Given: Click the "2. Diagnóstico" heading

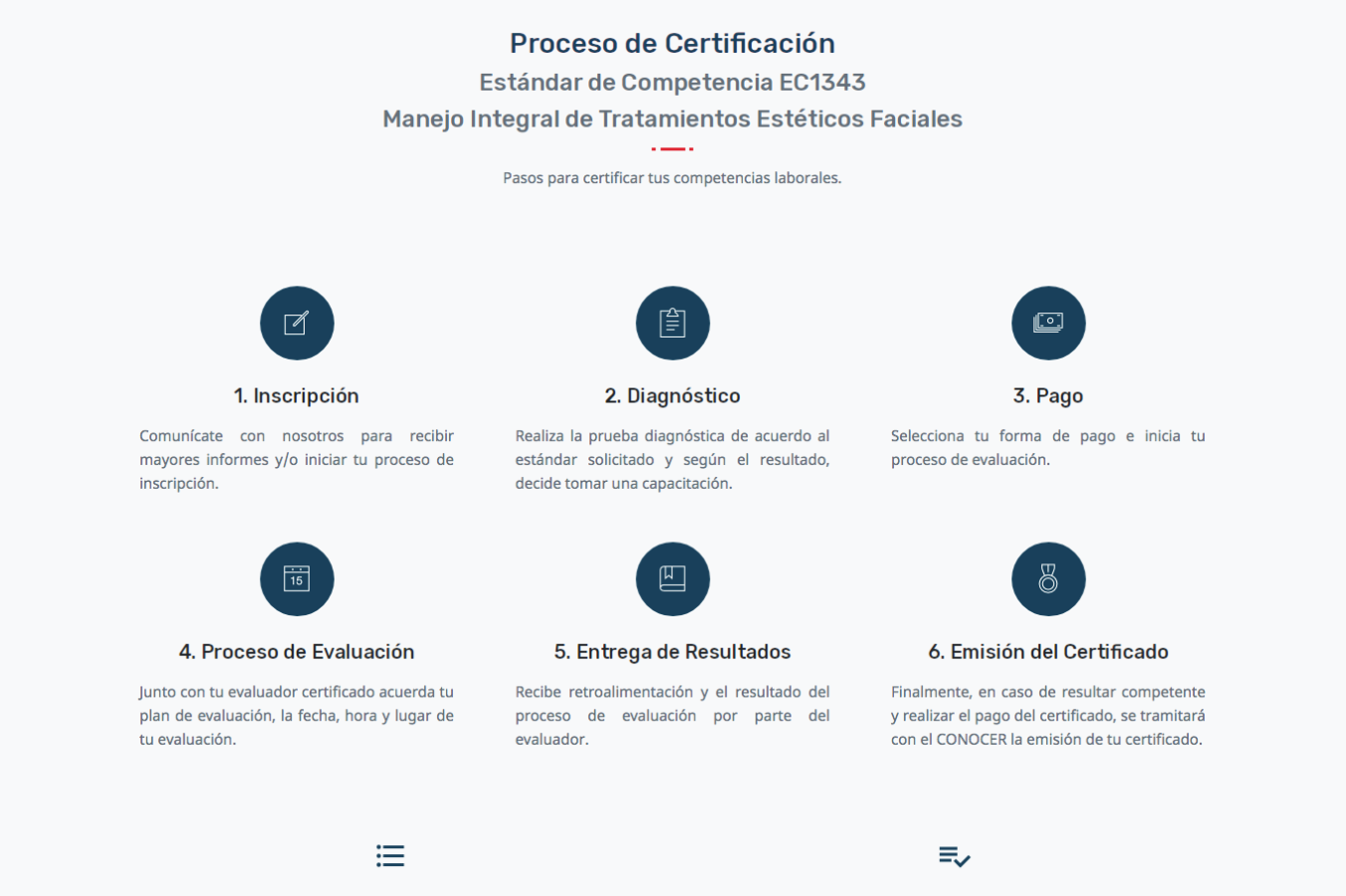Looking at the screenshot, I should point(673,396).
